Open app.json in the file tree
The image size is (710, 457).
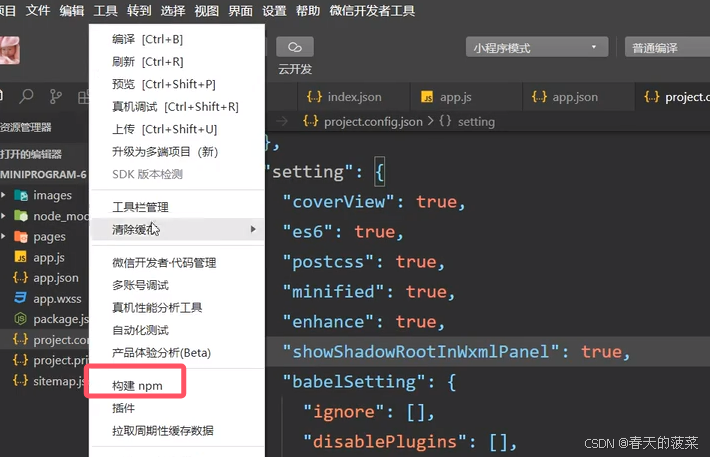pyautogui.click(x=44, y=278)
